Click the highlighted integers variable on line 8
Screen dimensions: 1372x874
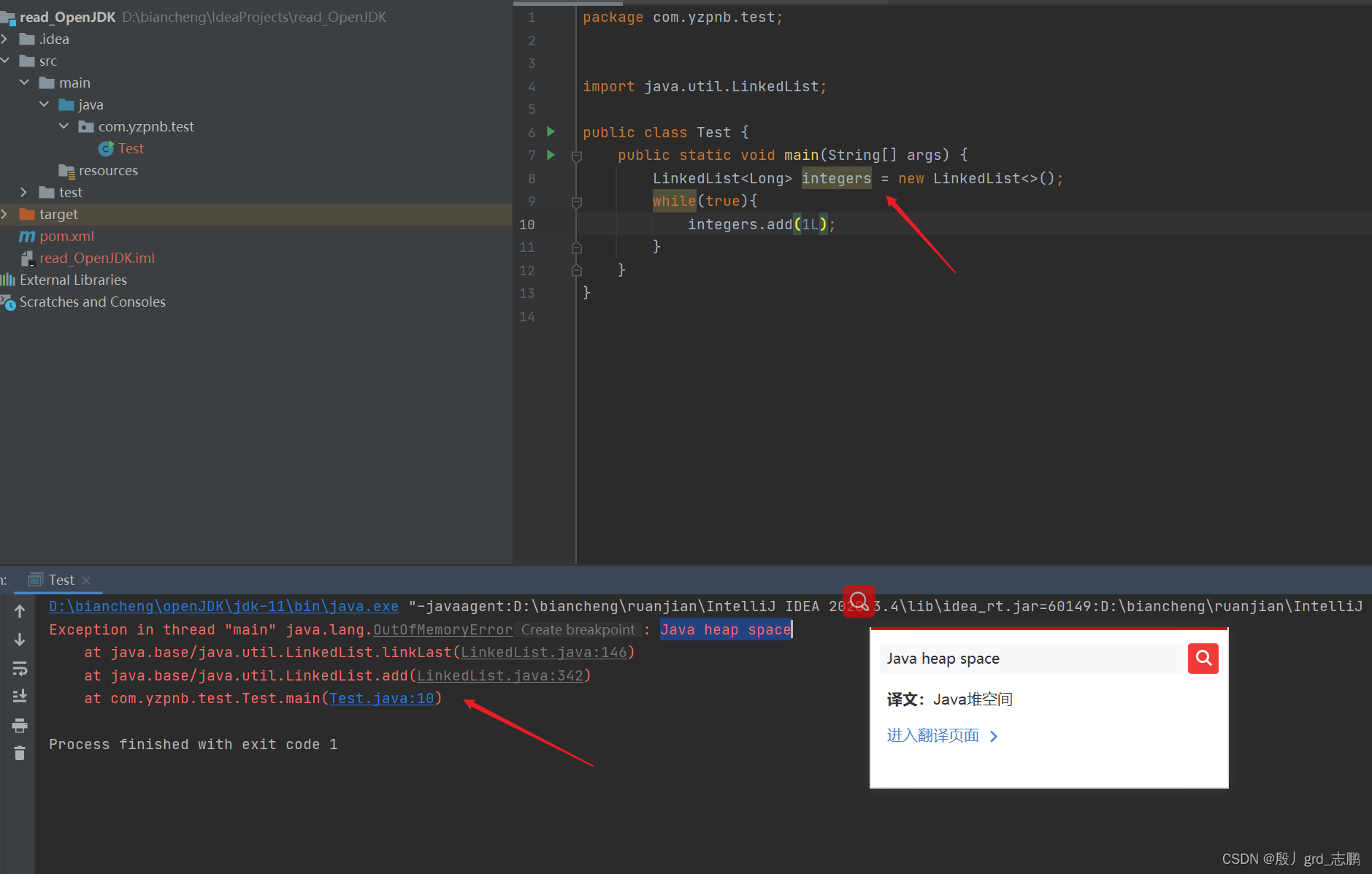(x=836, y=178)
